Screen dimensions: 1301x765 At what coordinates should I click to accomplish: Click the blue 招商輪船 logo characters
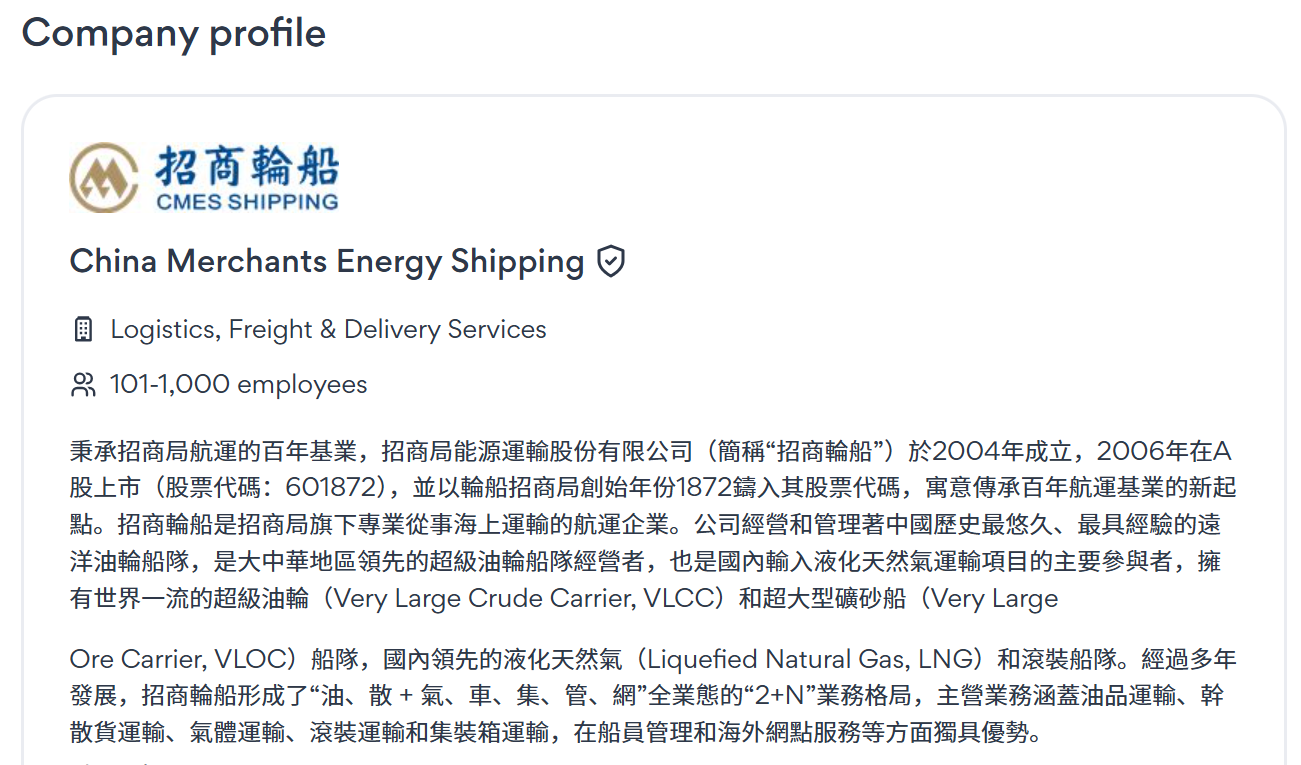tap(246, 165)
